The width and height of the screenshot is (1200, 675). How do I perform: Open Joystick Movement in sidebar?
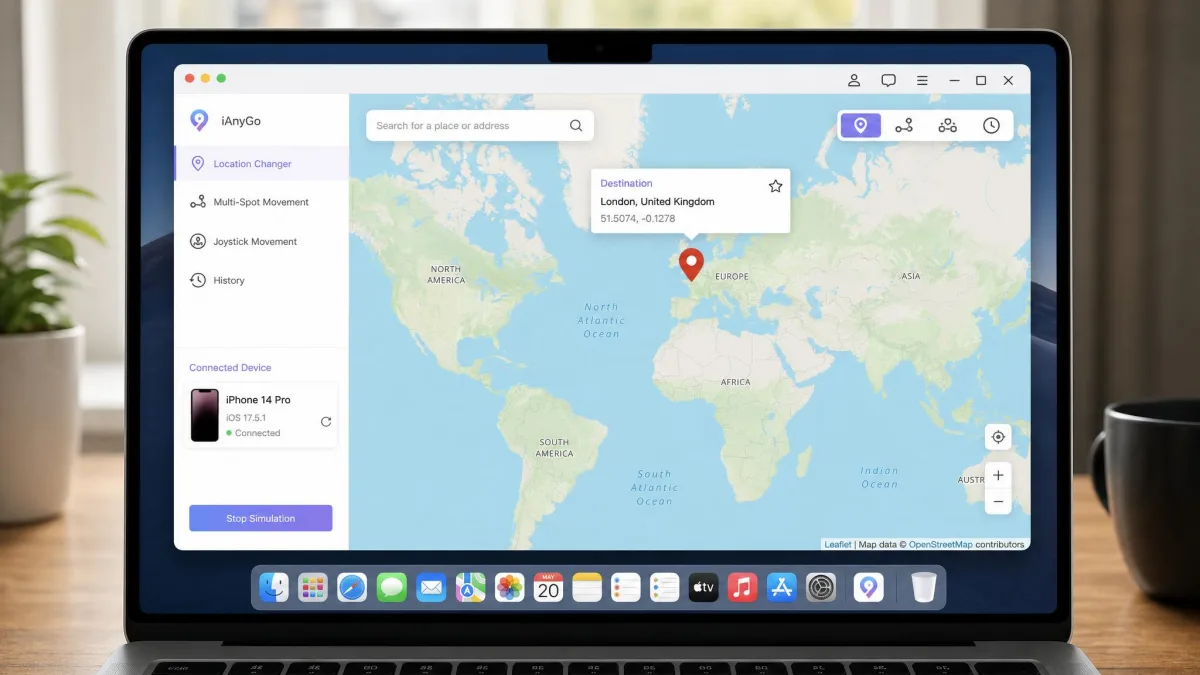[x=261, y=242]
